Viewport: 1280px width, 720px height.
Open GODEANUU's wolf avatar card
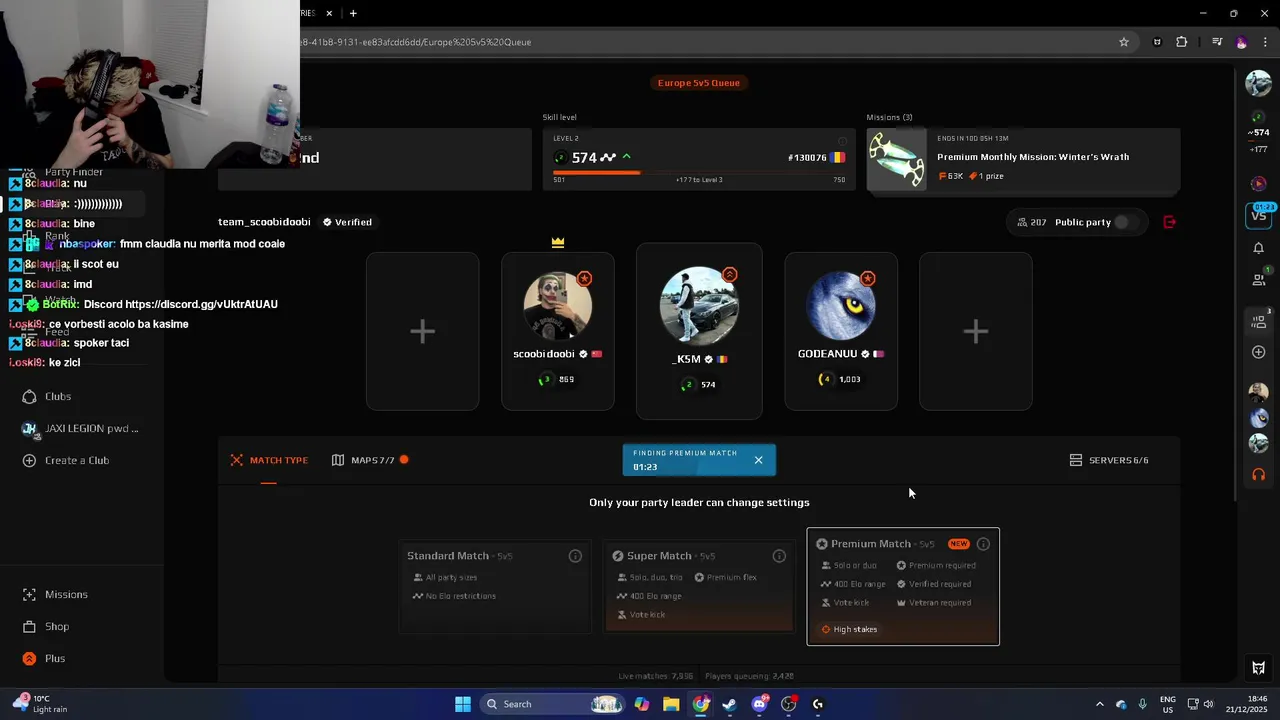point(841,305)
